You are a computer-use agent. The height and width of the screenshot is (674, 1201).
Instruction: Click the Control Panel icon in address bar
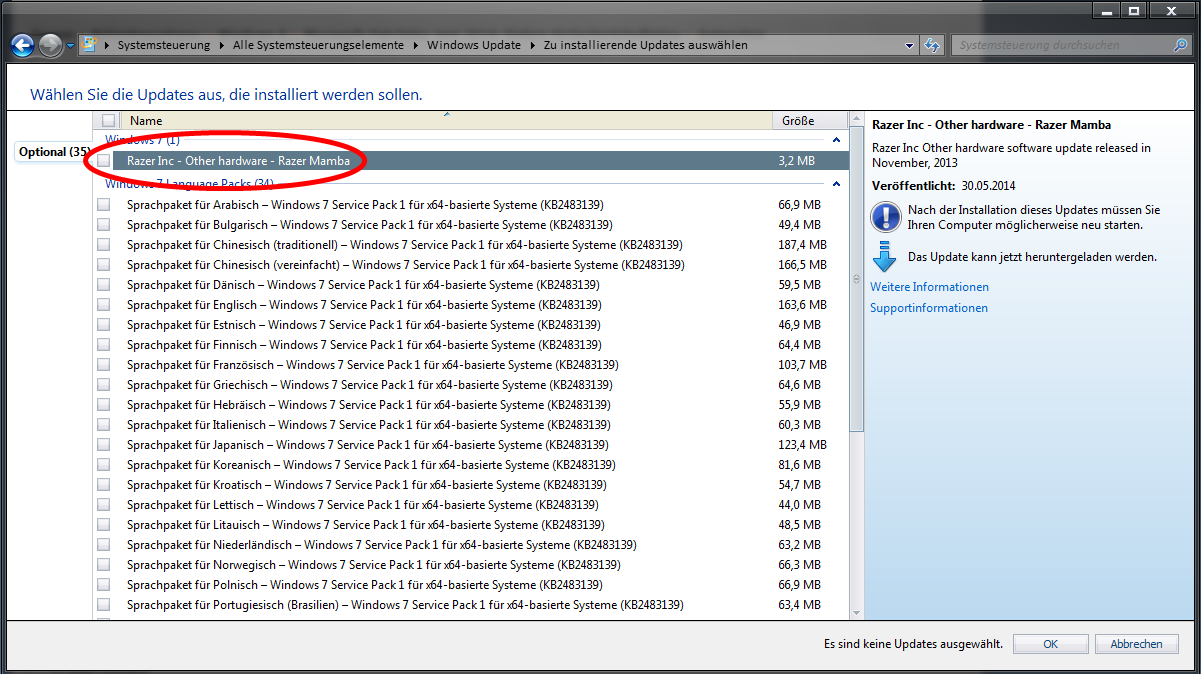pyautogui.click(x=89, y=45)
